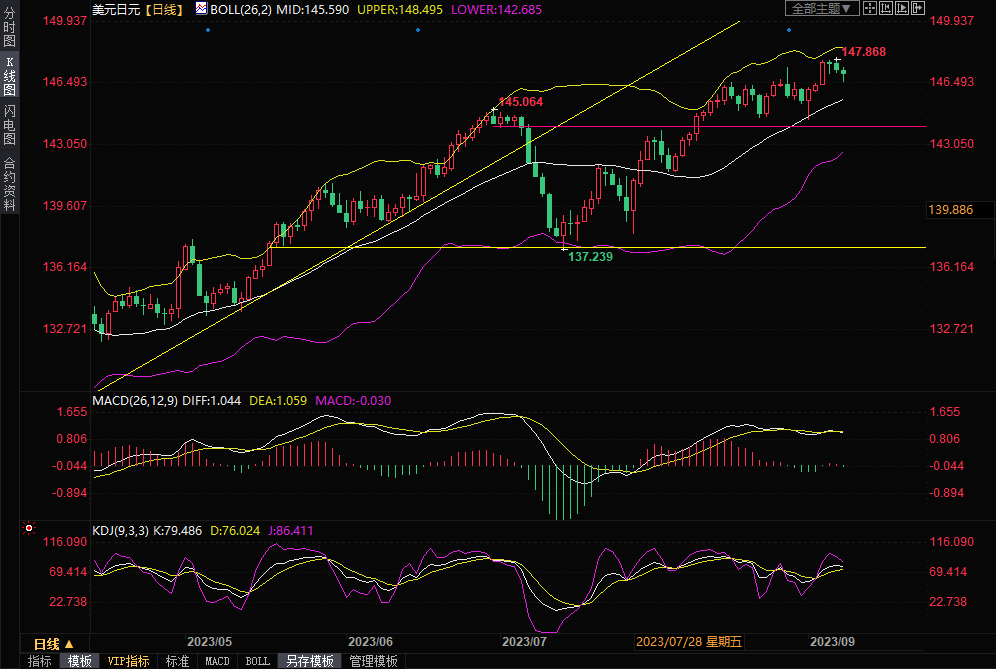Click the range measurement icon in the top toolbar

point(886,9)
